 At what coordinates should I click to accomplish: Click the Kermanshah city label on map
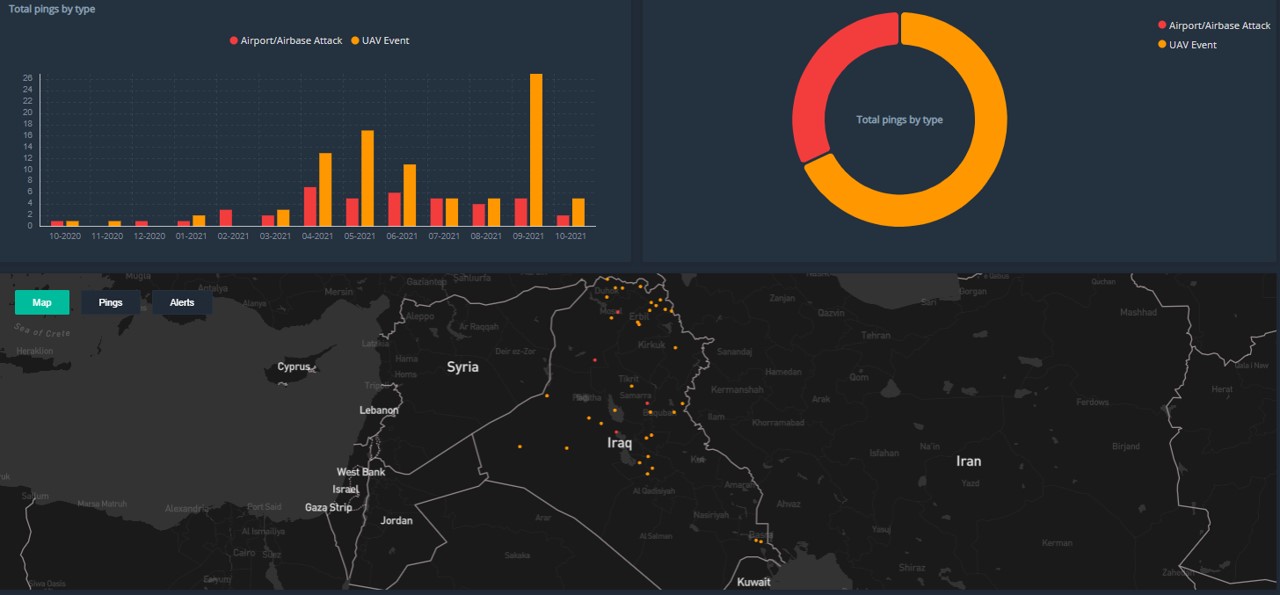pos(737,389)
